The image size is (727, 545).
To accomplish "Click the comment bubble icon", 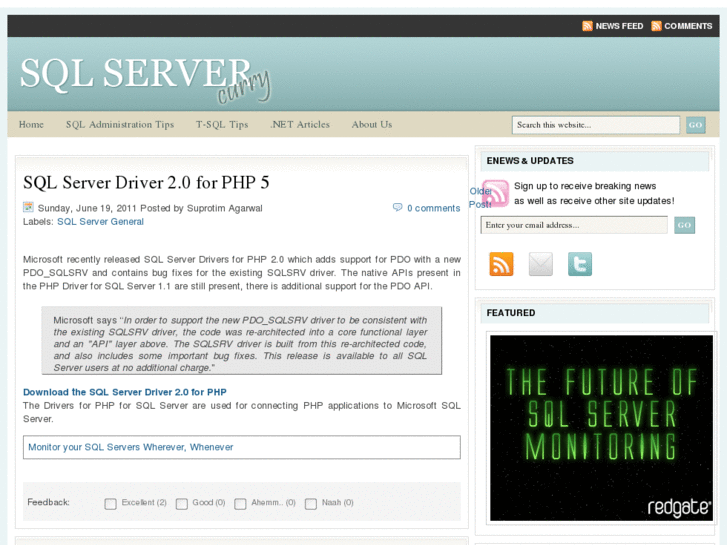I will pos(397,207).
